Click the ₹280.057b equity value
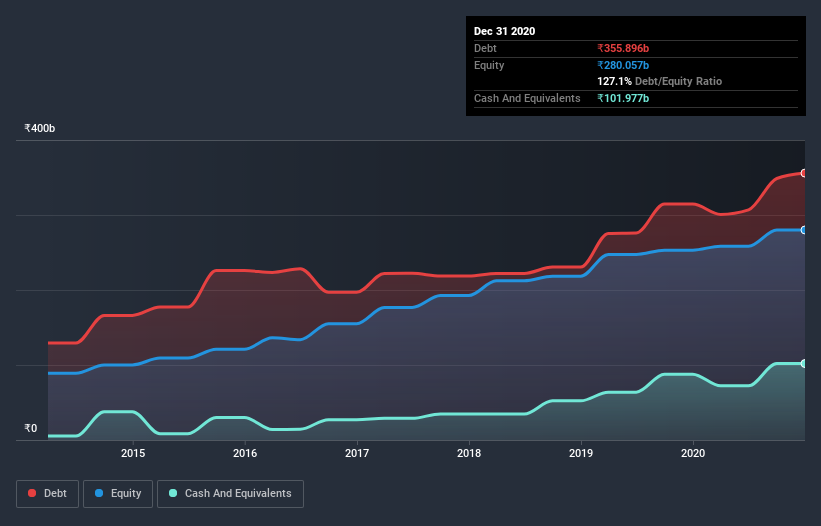Image resolution: width=821 pixels, height=526 pixels. [623, 65]
